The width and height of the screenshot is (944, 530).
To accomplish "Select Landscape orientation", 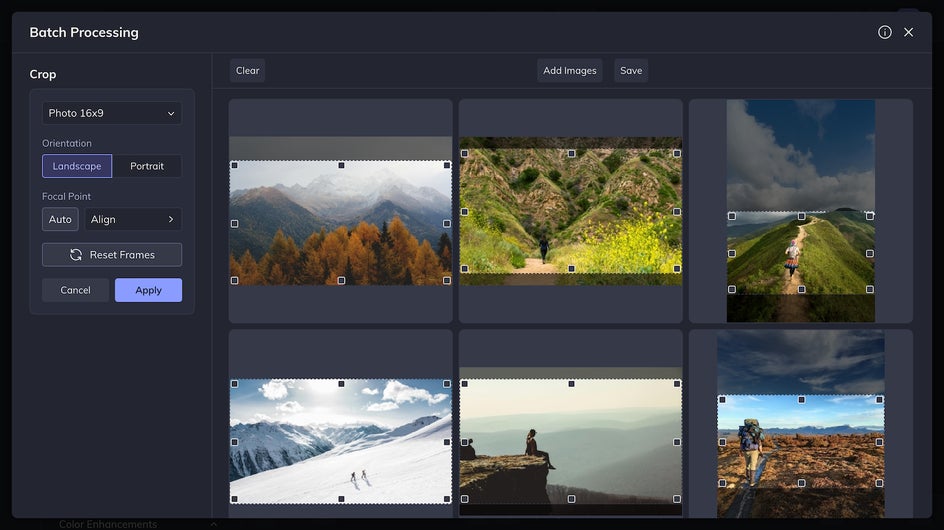I will 77,166.
